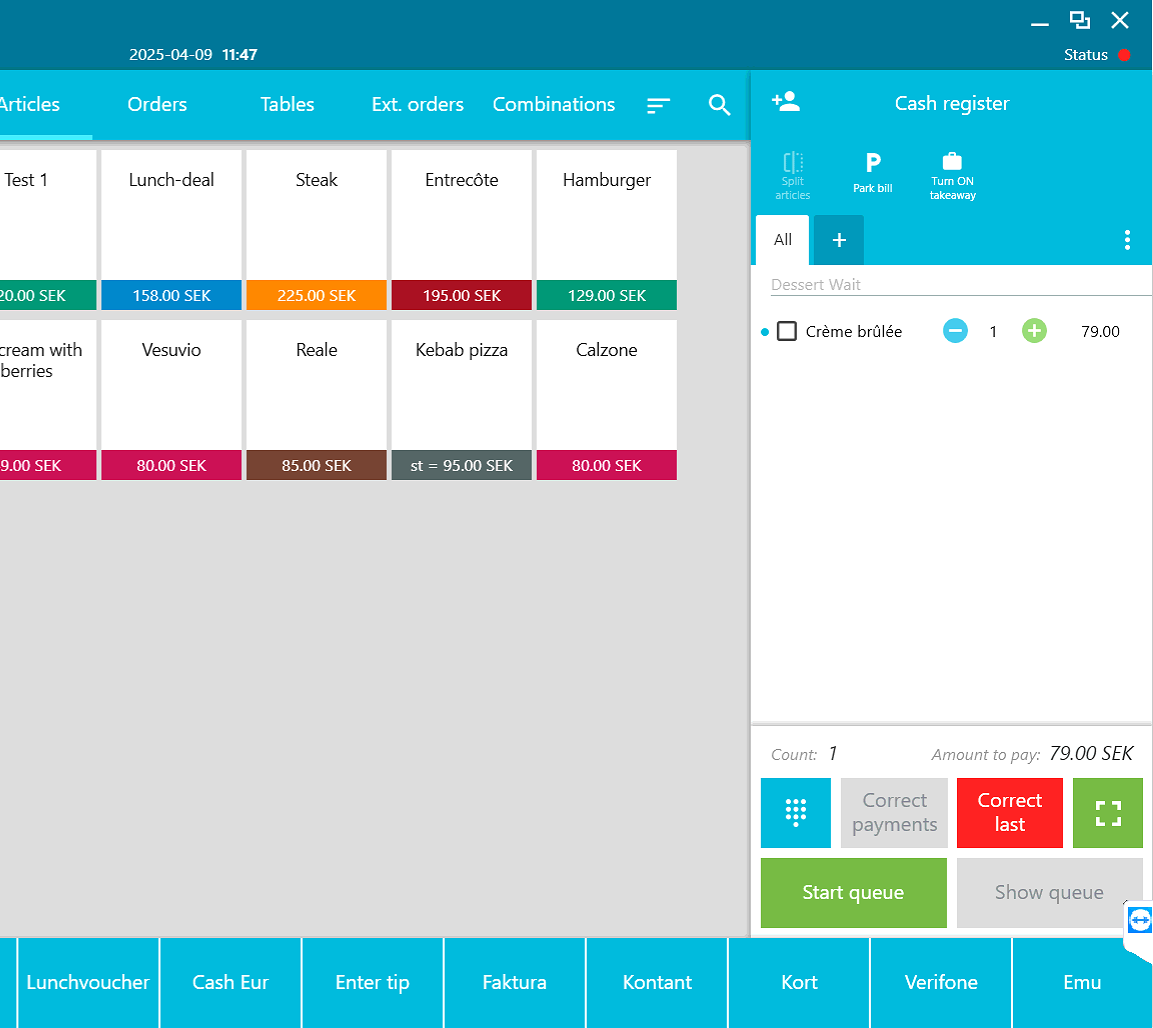This screenshot has height=1028, width=1153.
Task: Open the numeric keypad button
Action: click(795, 813)
